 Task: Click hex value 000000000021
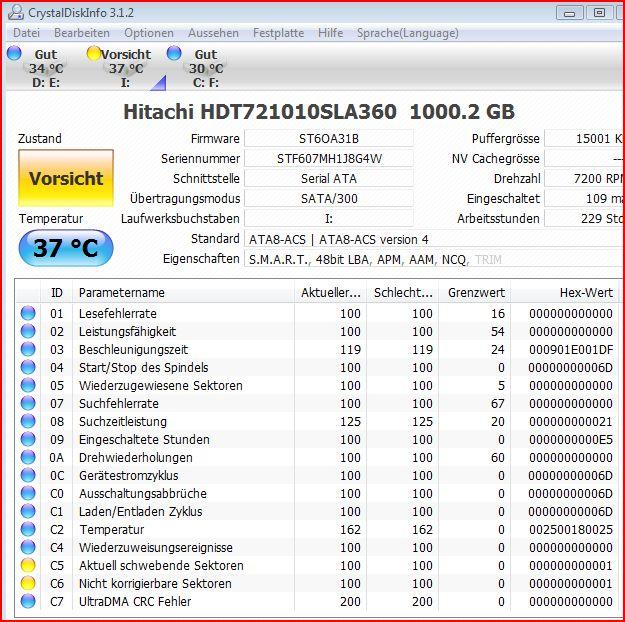[x=571, y=421]
